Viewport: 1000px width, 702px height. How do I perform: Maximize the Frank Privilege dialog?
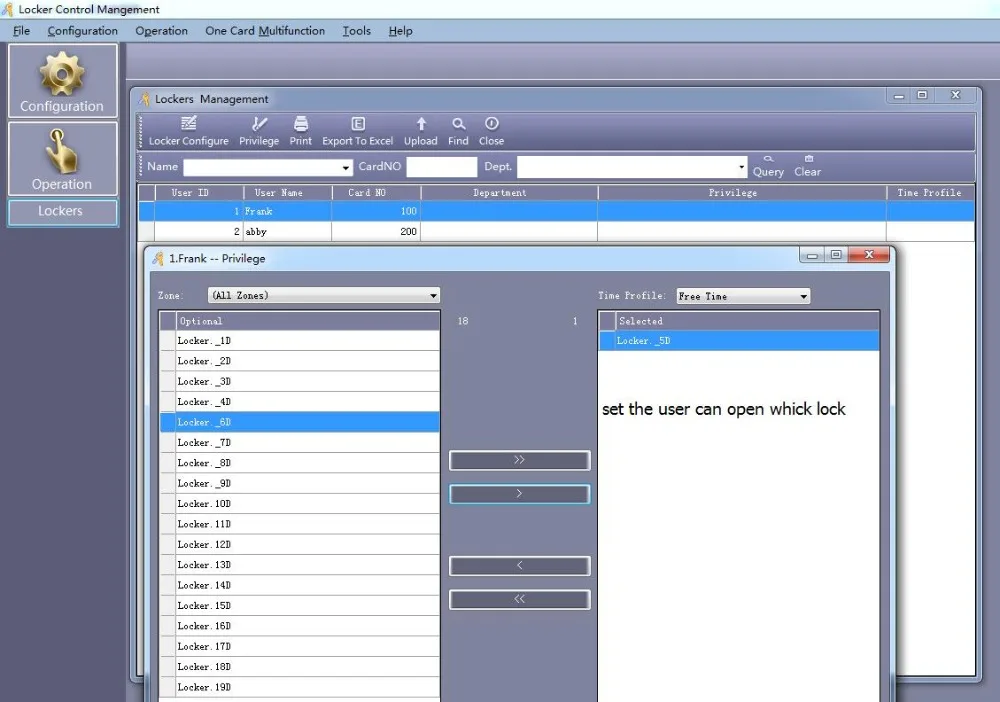pos(836,255)
